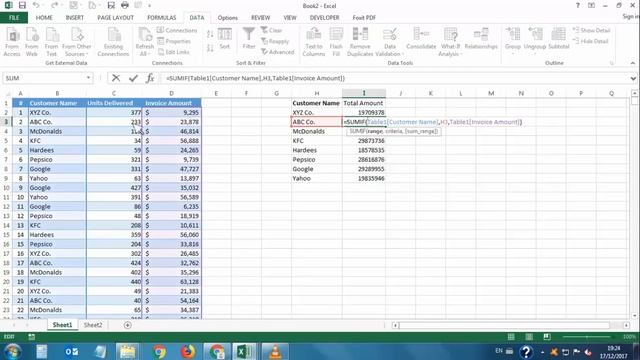Open Chrome from the taskbar
Image resolution: width=640 pixels, height=360 pixels.
(x=160, y=351)
